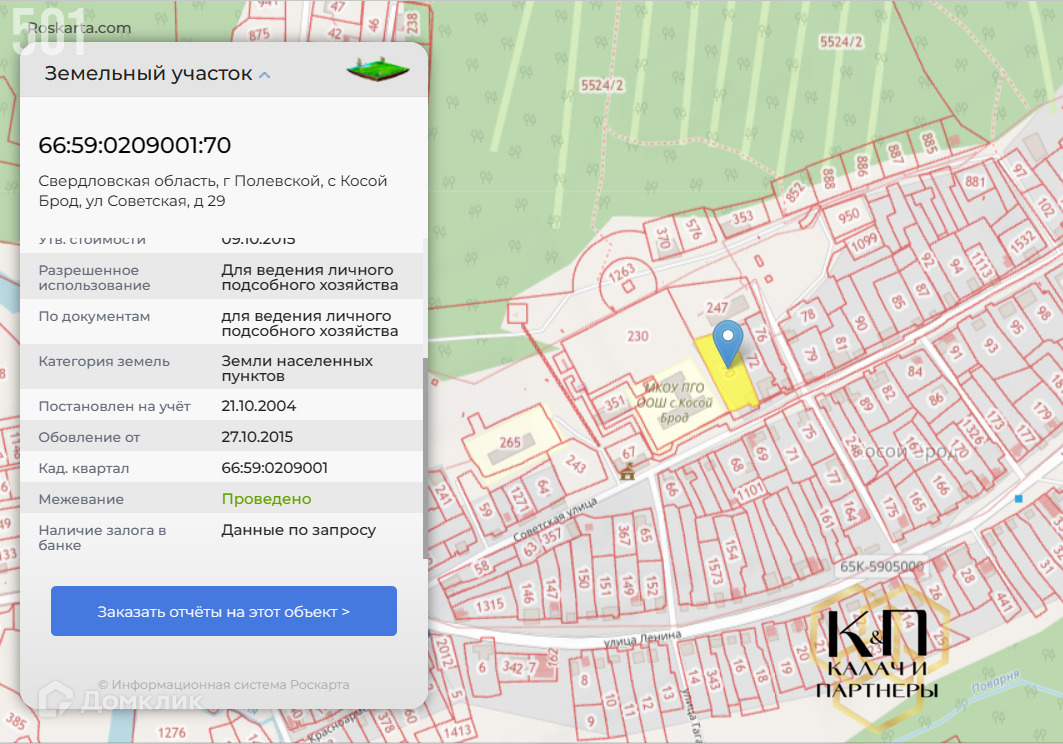Viewport: 1063px width, 744px height.
Task: Select parcel 1276 on the map
Action: (172, 732)
